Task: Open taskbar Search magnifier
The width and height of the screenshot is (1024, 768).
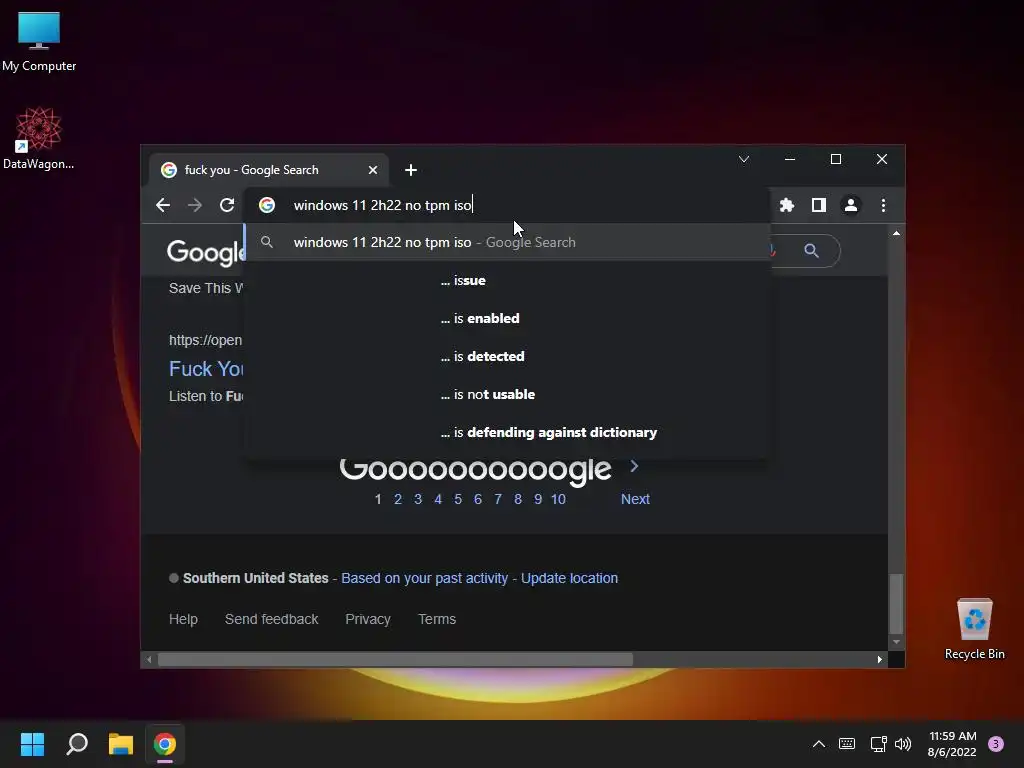Action: point(77,744)
